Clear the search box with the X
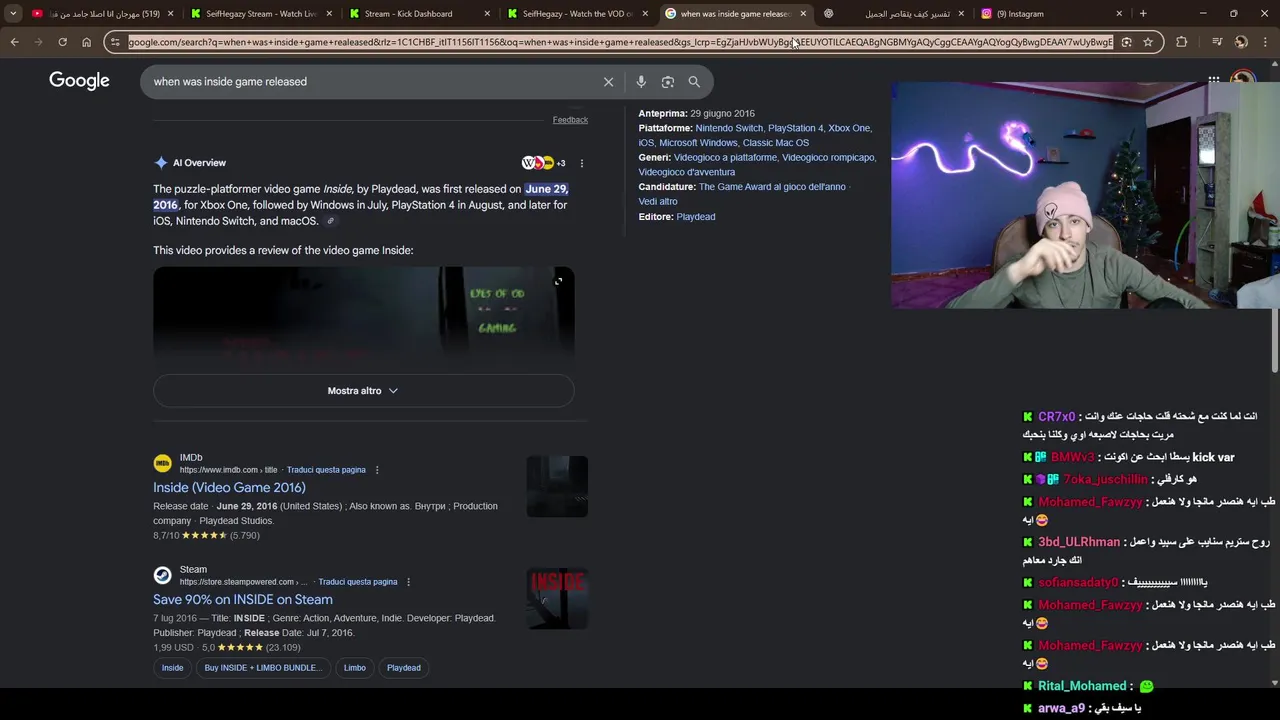This screenshot has height=720, width=1280. click(x=608, y=82)
